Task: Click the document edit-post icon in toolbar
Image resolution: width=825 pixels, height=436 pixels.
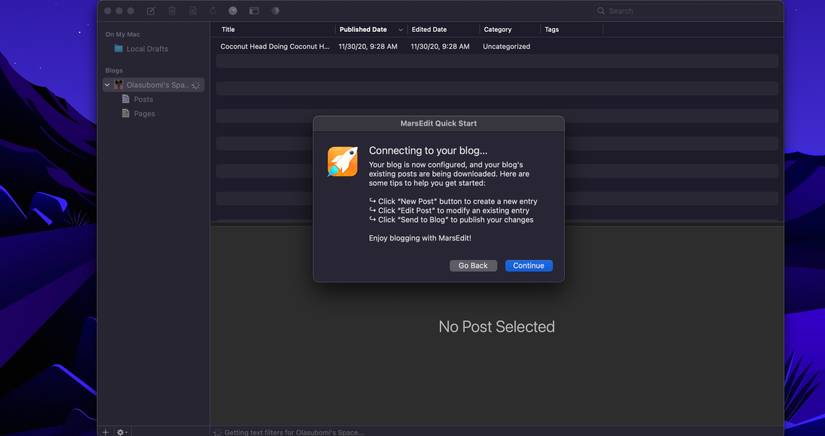Action: tap(193, 11)
